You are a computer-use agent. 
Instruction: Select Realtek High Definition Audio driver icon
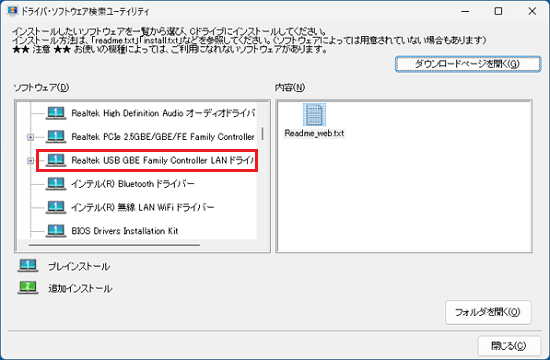(56, 113)
